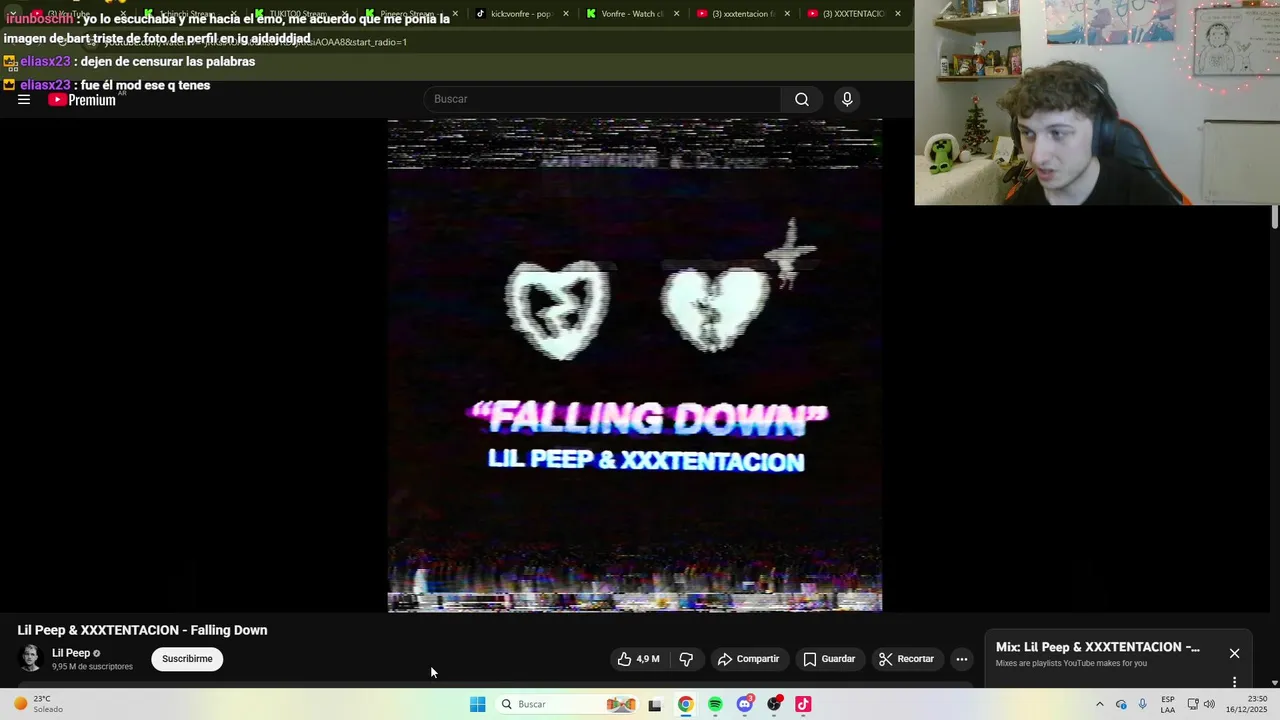Submit search with the magnifier button

point(802,99)
